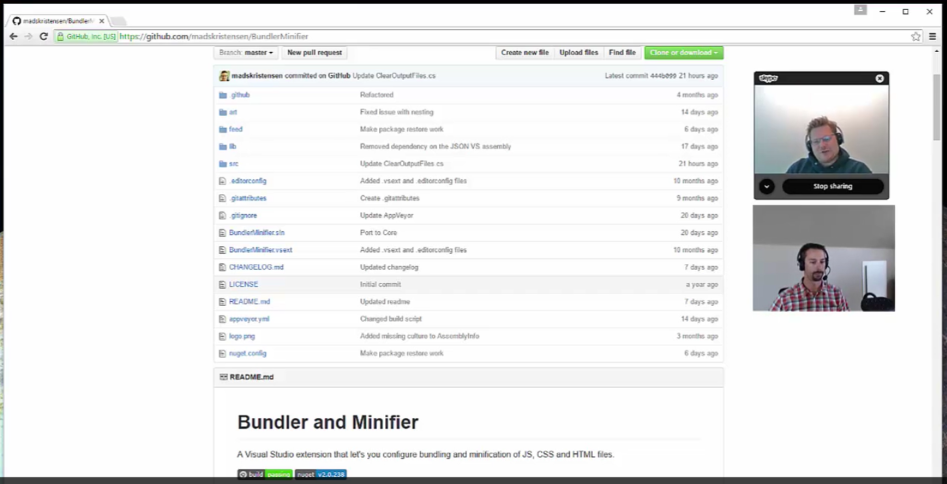This screenshot has height=484, width=947.
Task: Select the madskristensen/BundlerMinifier tab
Action: (x=58, y=21)
